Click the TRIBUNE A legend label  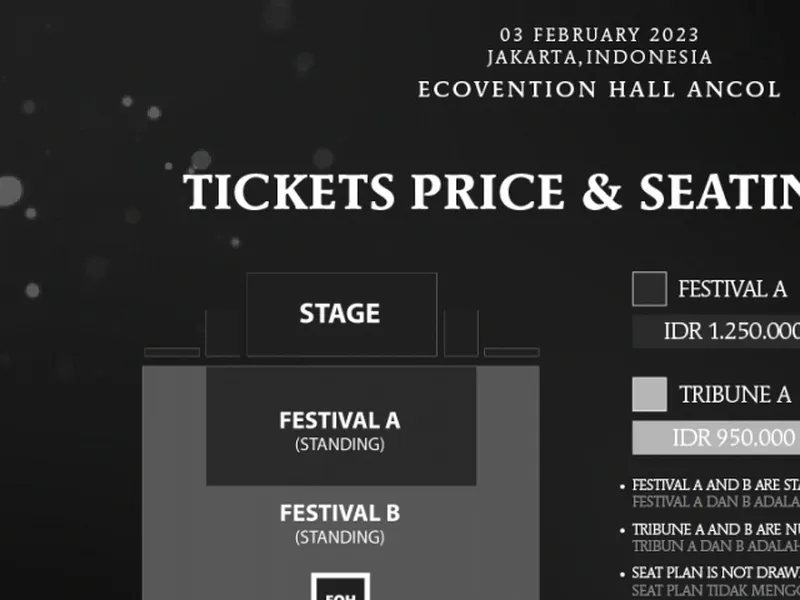[x=735, y=394]
